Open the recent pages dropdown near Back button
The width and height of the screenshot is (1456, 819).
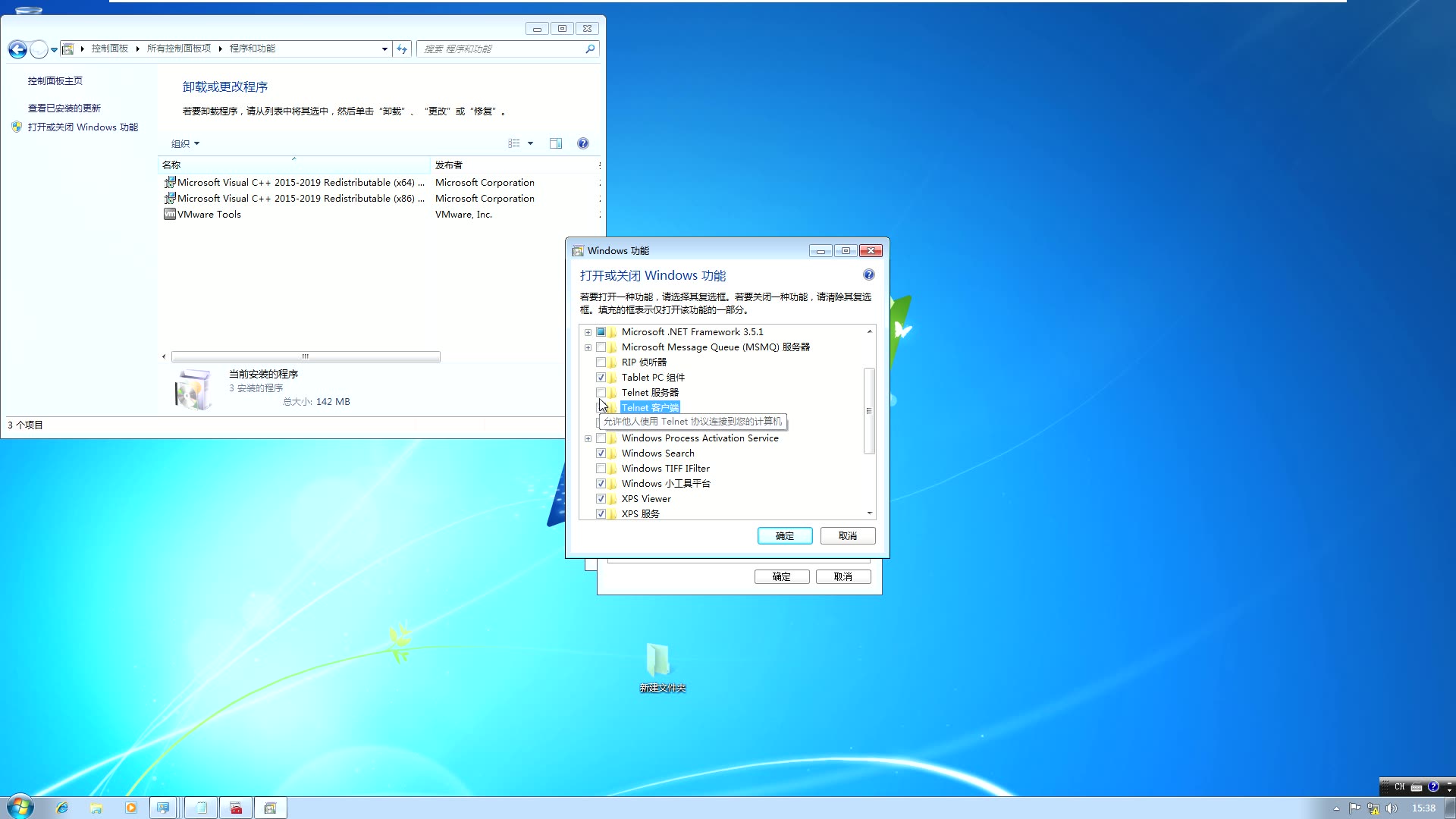54,50
